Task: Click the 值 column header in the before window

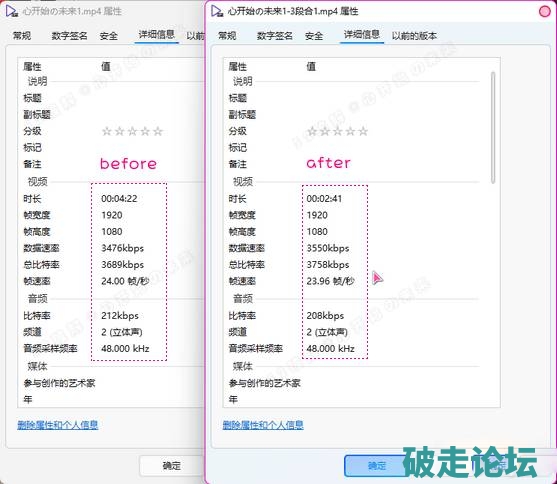Action: tap(106, 66)
